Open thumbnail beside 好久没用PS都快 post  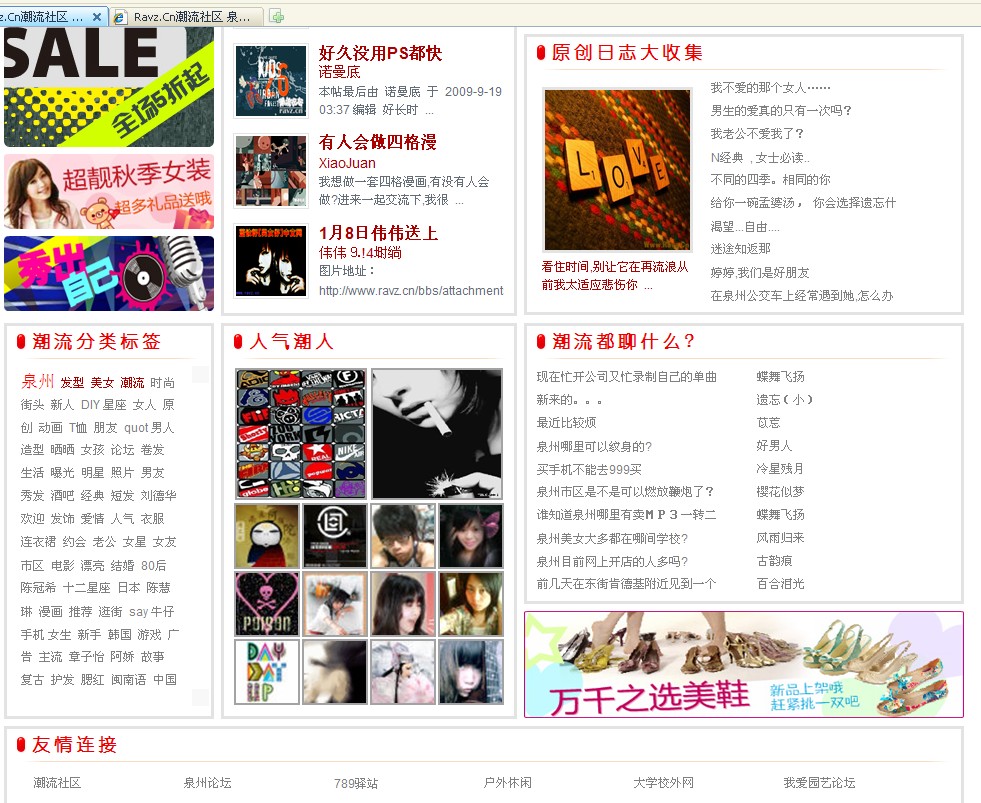(271, 81)
